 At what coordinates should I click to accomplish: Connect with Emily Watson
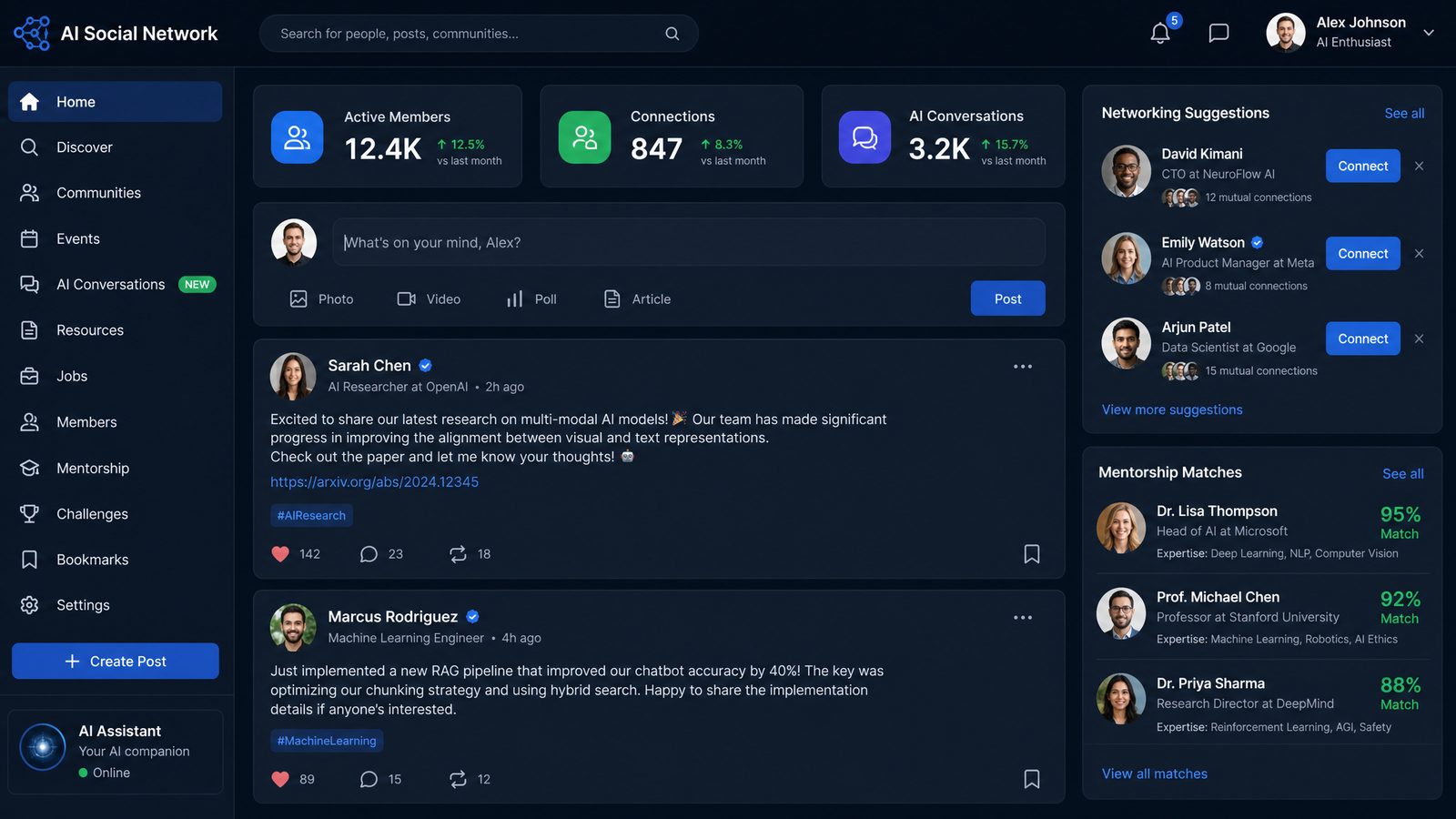[x=1362, y=253]
